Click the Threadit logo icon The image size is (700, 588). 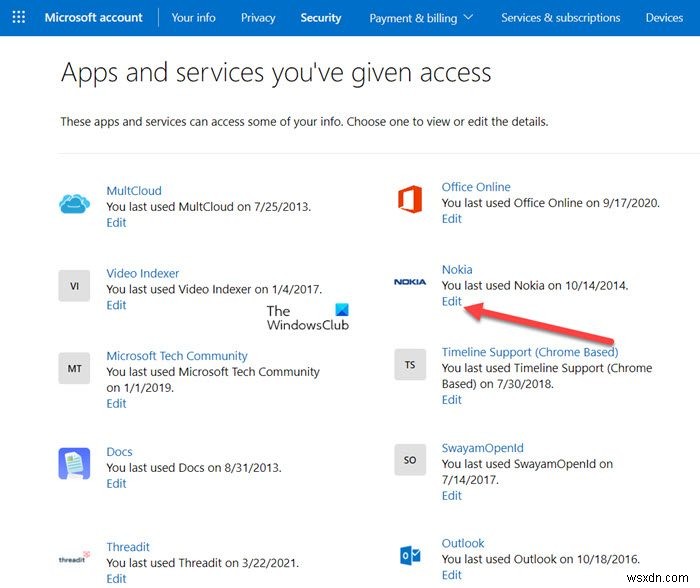(74, 558)
